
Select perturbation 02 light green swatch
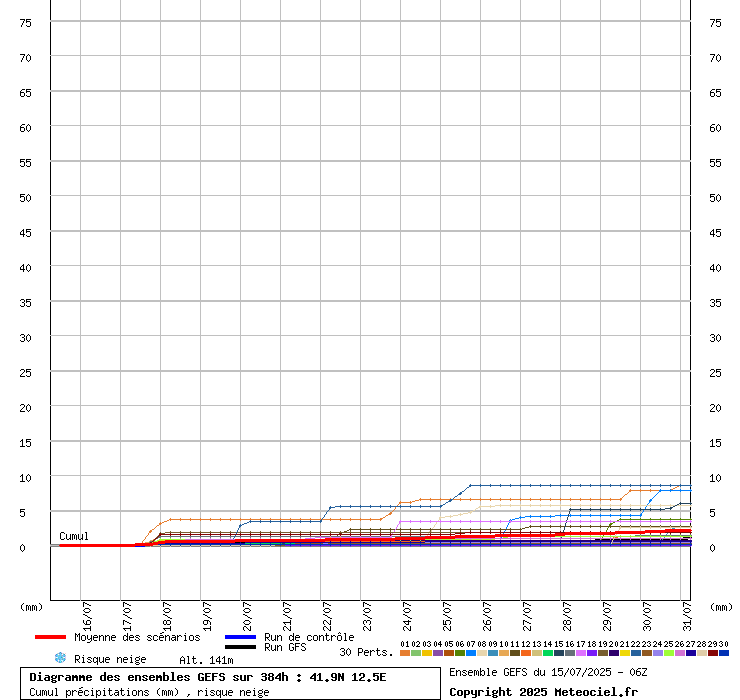pyautogui.click(x=416, y=653)
